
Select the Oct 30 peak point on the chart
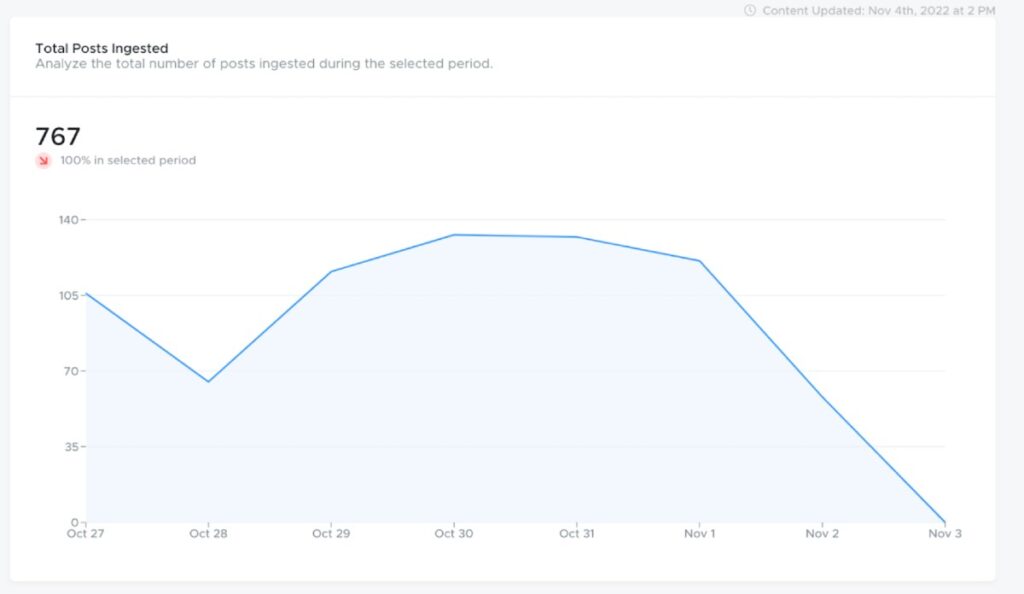point(454,235)
